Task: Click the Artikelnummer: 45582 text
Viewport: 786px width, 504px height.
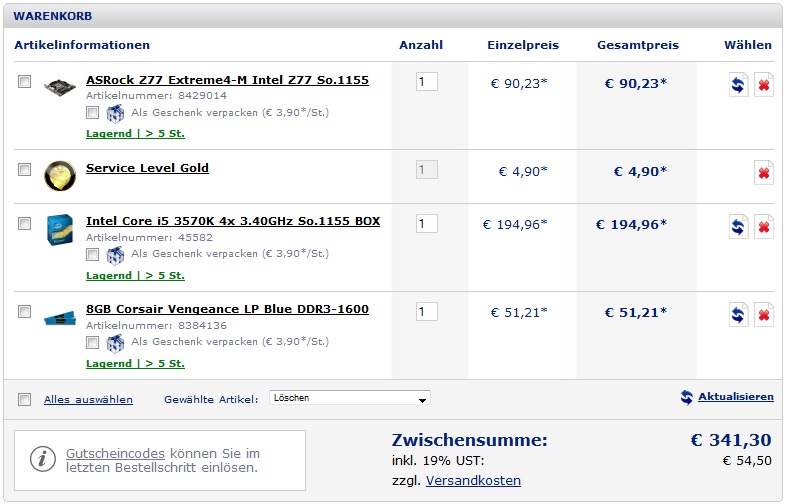Action: point(149,238)
